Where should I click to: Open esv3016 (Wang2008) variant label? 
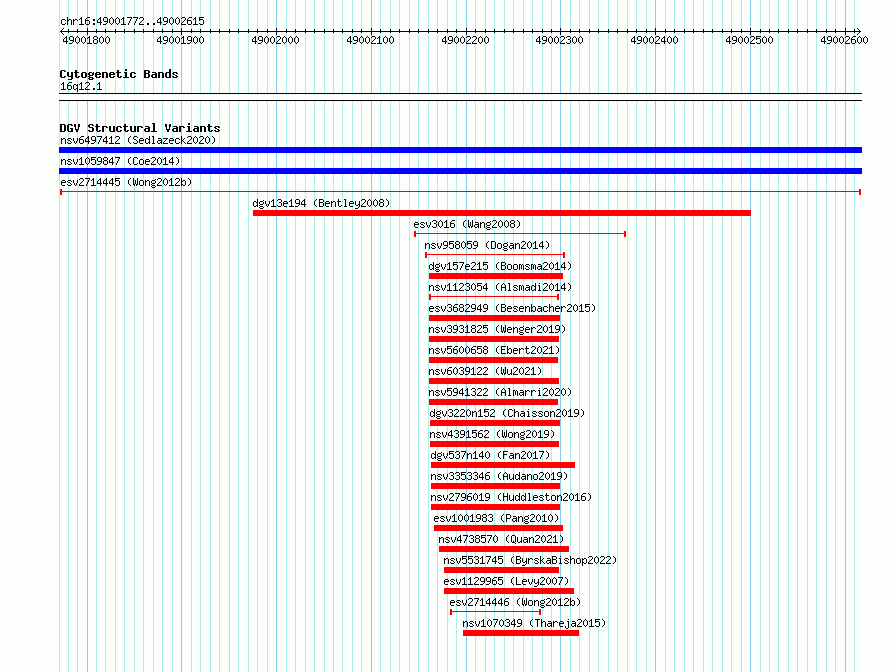467,224
